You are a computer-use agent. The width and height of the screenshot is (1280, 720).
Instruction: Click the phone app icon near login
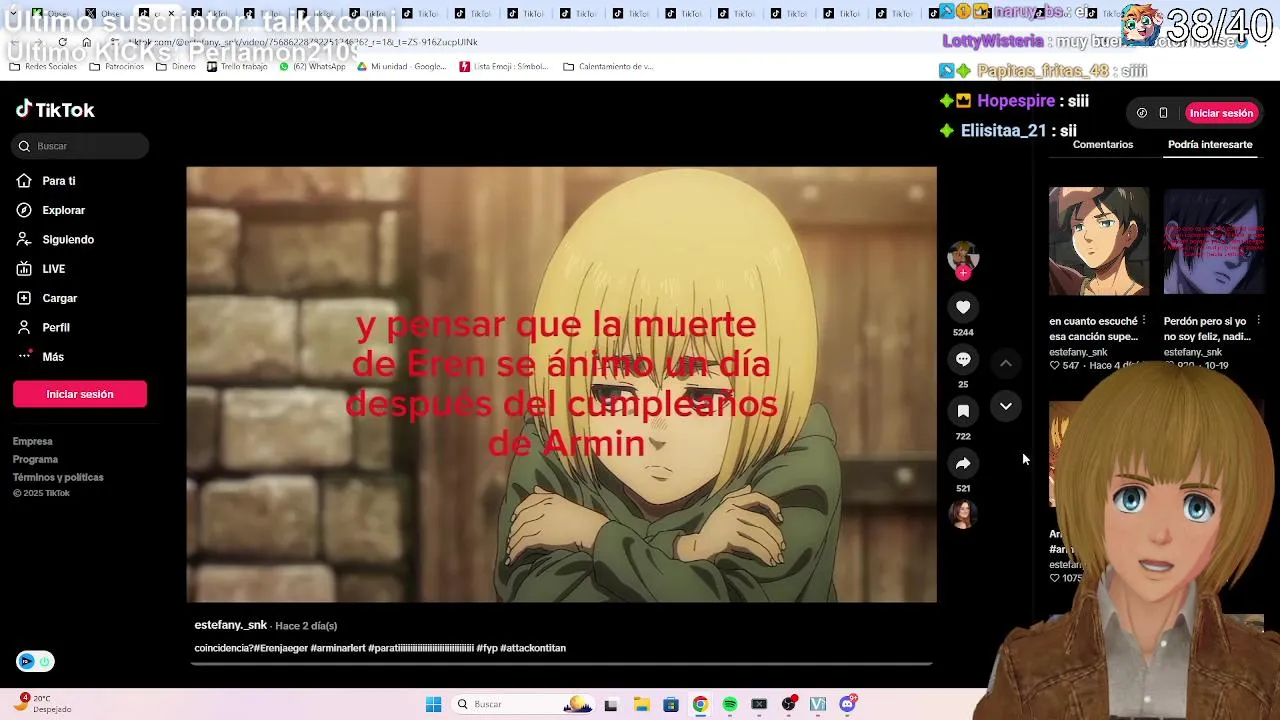tap(1163, 113)
